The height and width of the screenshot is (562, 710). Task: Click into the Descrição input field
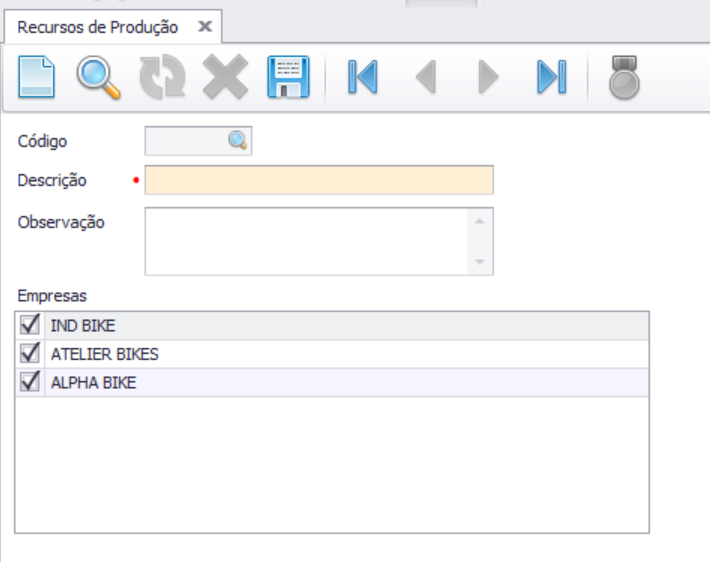319,180
